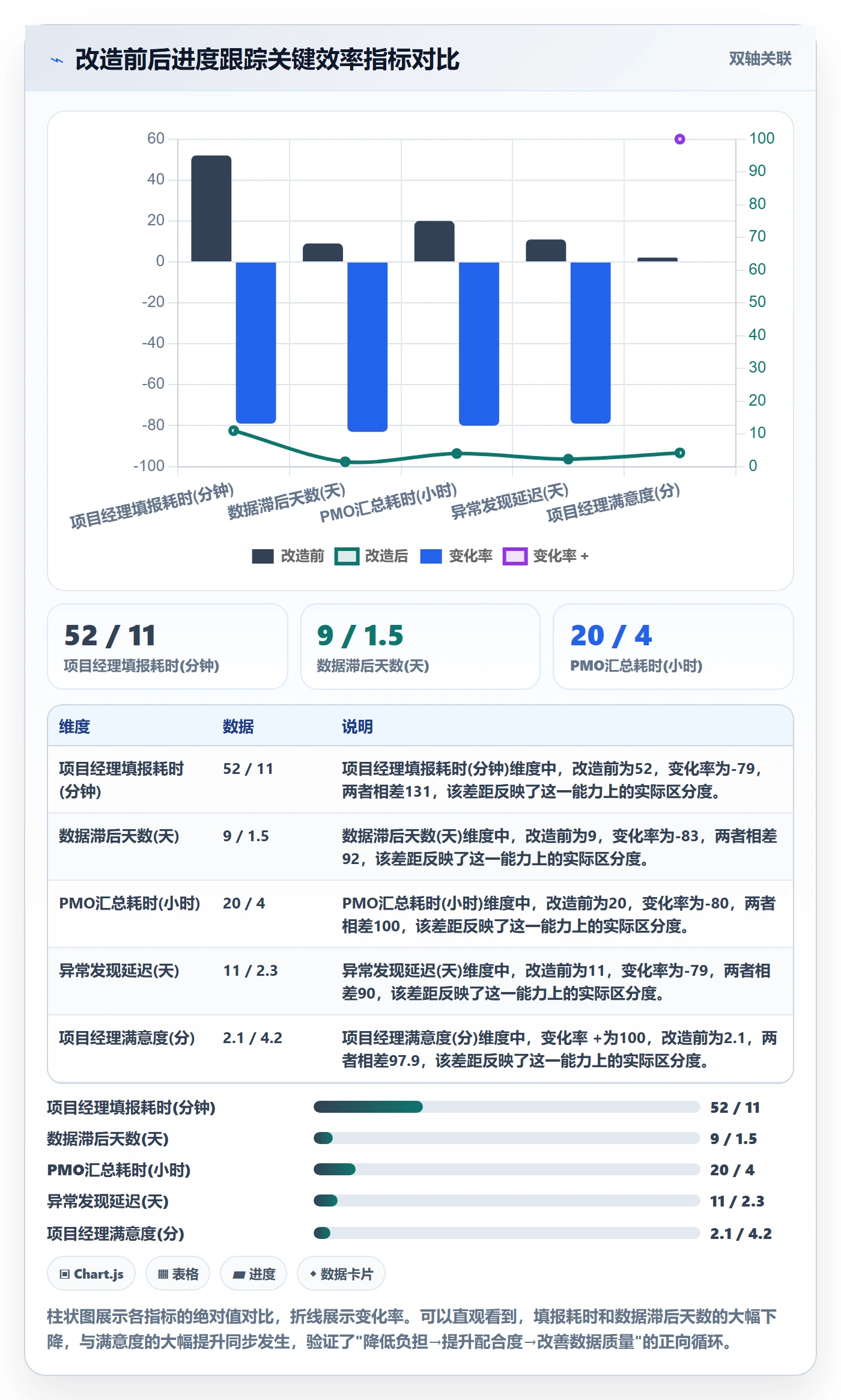
Task: Click the 数据滞后天数 progress bar
Action: tap(506, 1138)
